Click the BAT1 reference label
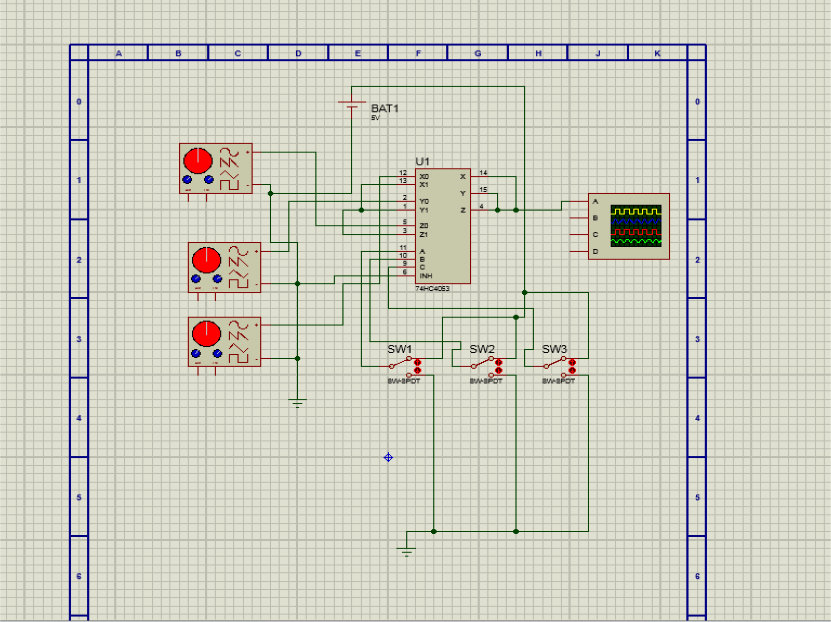Viewport: 831px width, 622px height. (x=385, y=109)
